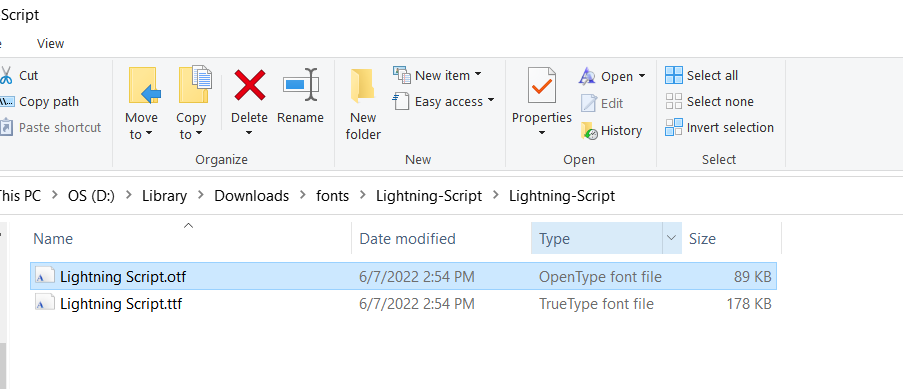The height and width of the screenshot is (389, 903).
Task: Click the OpenType font file type cell
Action: [x=600, y=277]
